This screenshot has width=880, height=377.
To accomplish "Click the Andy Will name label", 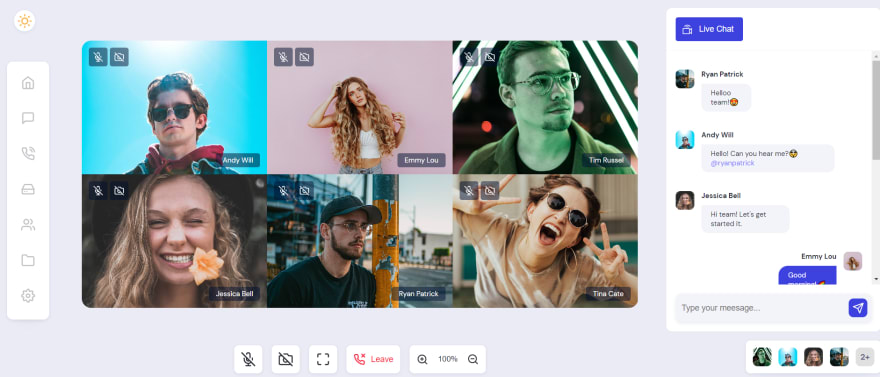I will [239, 160].
